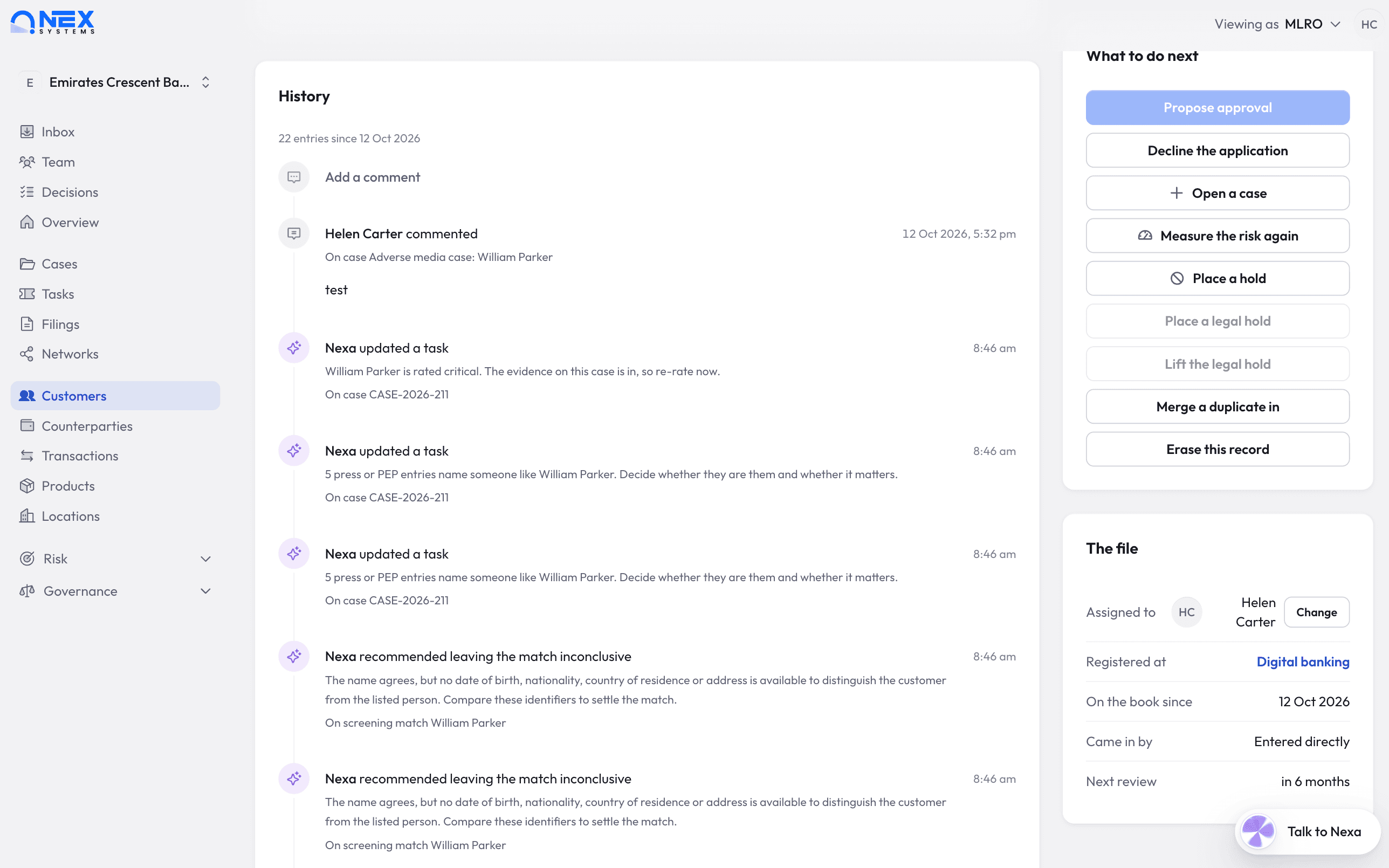The width and height of the screenshot is (1389, 868).
Task: Click the "22 entries since 12 Oct 2026" text
Action: 349,139
